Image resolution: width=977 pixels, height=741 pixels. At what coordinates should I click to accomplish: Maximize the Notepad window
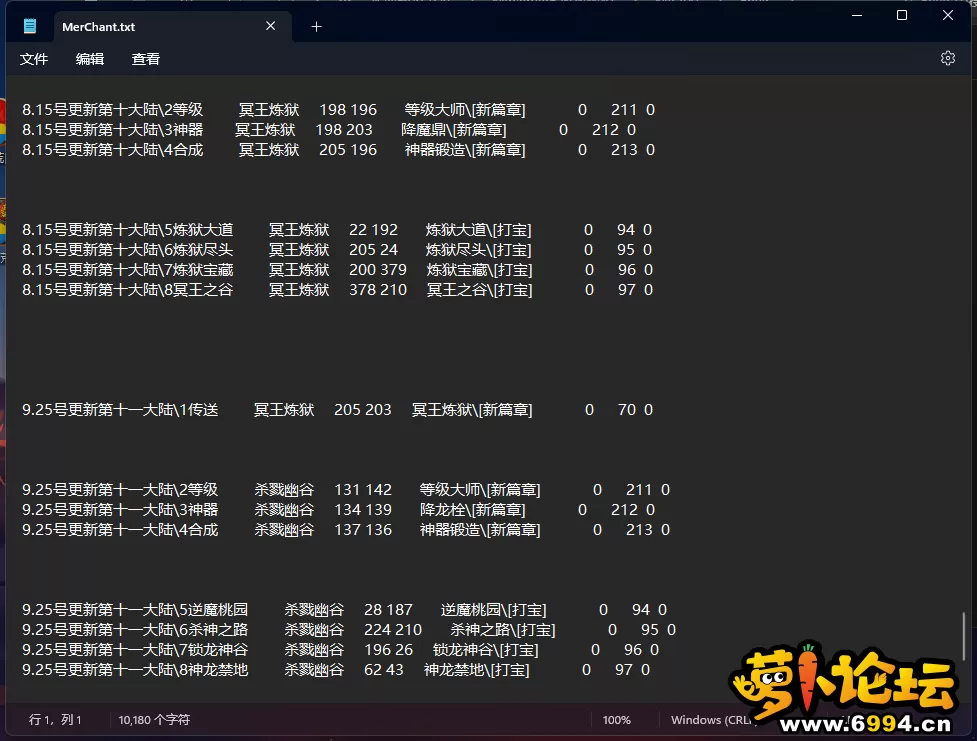[902, 15]
